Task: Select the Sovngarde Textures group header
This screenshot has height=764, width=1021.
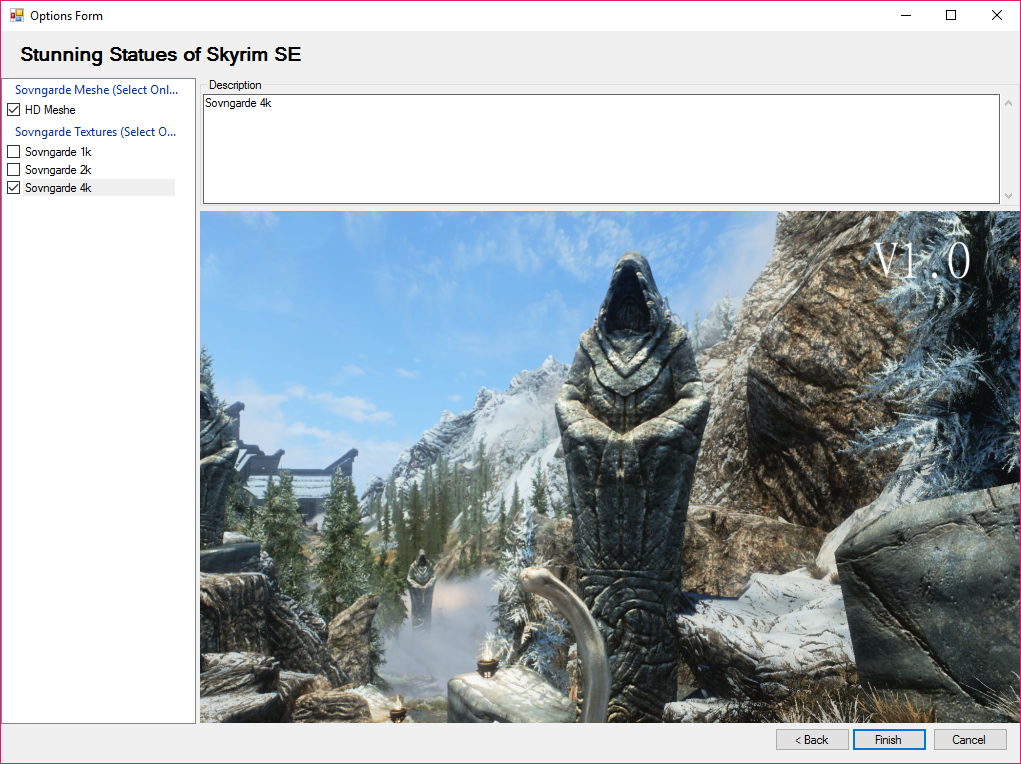Action: pos(96,132)
